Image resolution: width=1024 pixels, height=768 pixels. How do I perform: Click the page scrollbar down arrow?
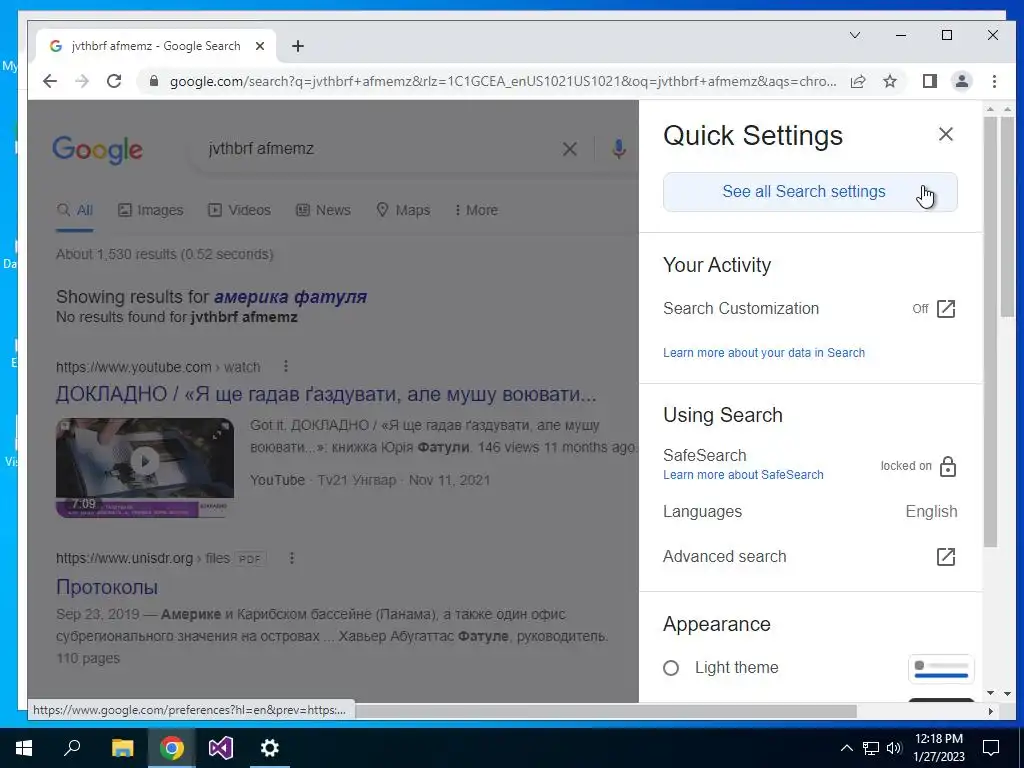(1007, 693)
